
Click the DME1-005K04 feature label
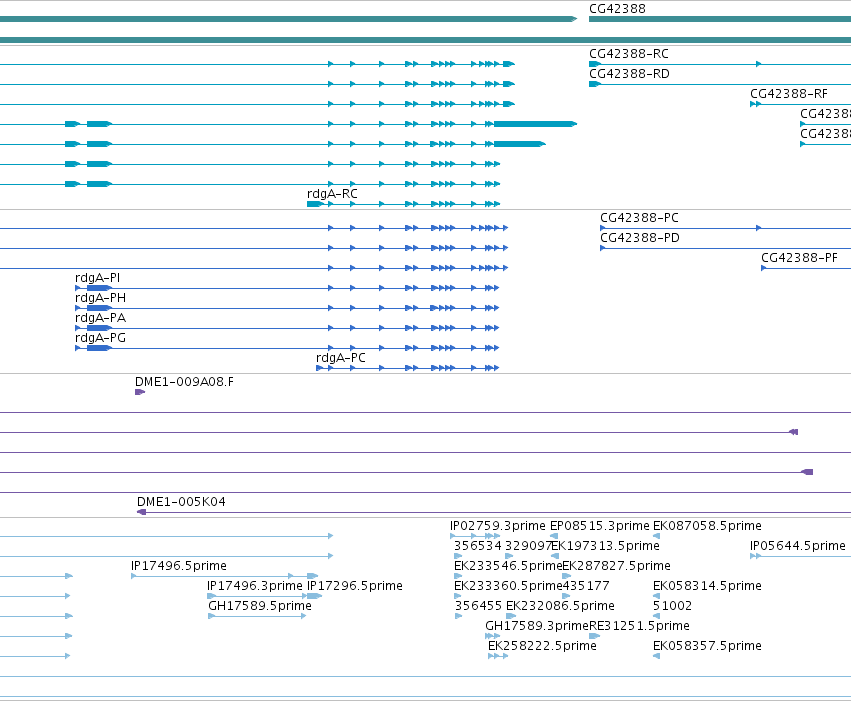click(181, 502)
